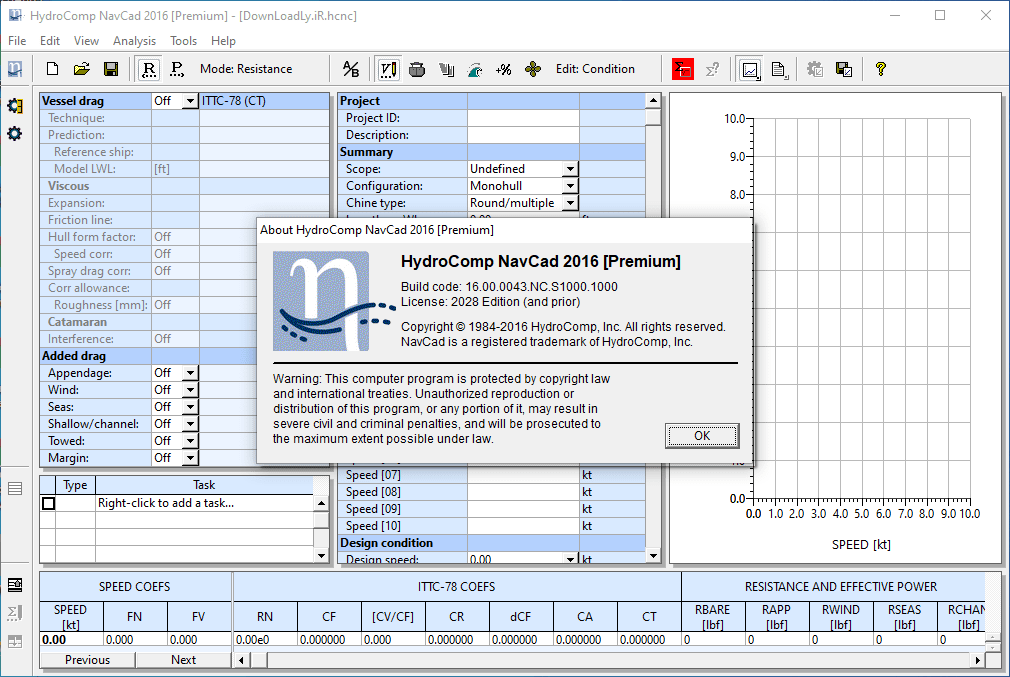1010x677 pixels.
Task: Switch to Propulsion mode P icon
Action: pyautogui.click(x=177, y=69)
